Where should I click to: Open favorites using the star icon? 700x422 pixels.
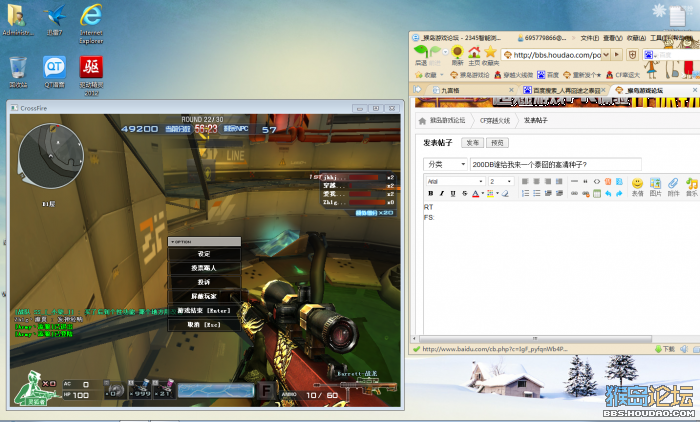(x=490, y=52)
